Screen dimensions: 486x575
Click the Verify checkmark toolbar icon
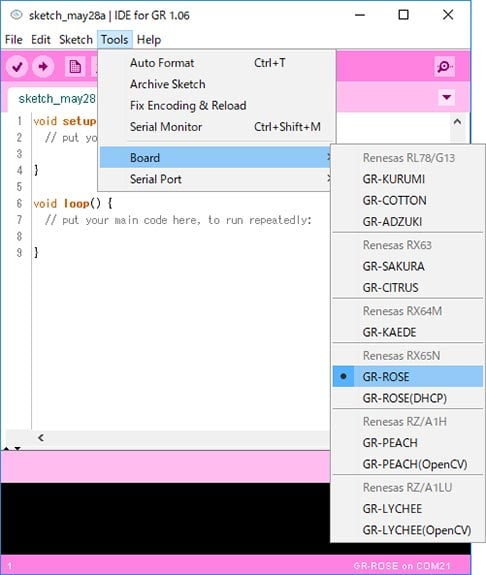17,66
